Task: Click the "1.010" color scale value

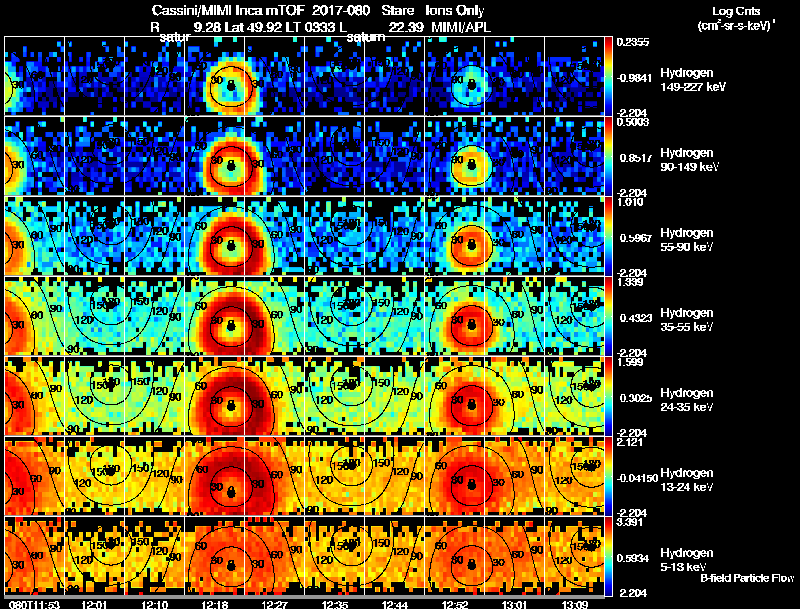Action: click(x=630, y=202)
